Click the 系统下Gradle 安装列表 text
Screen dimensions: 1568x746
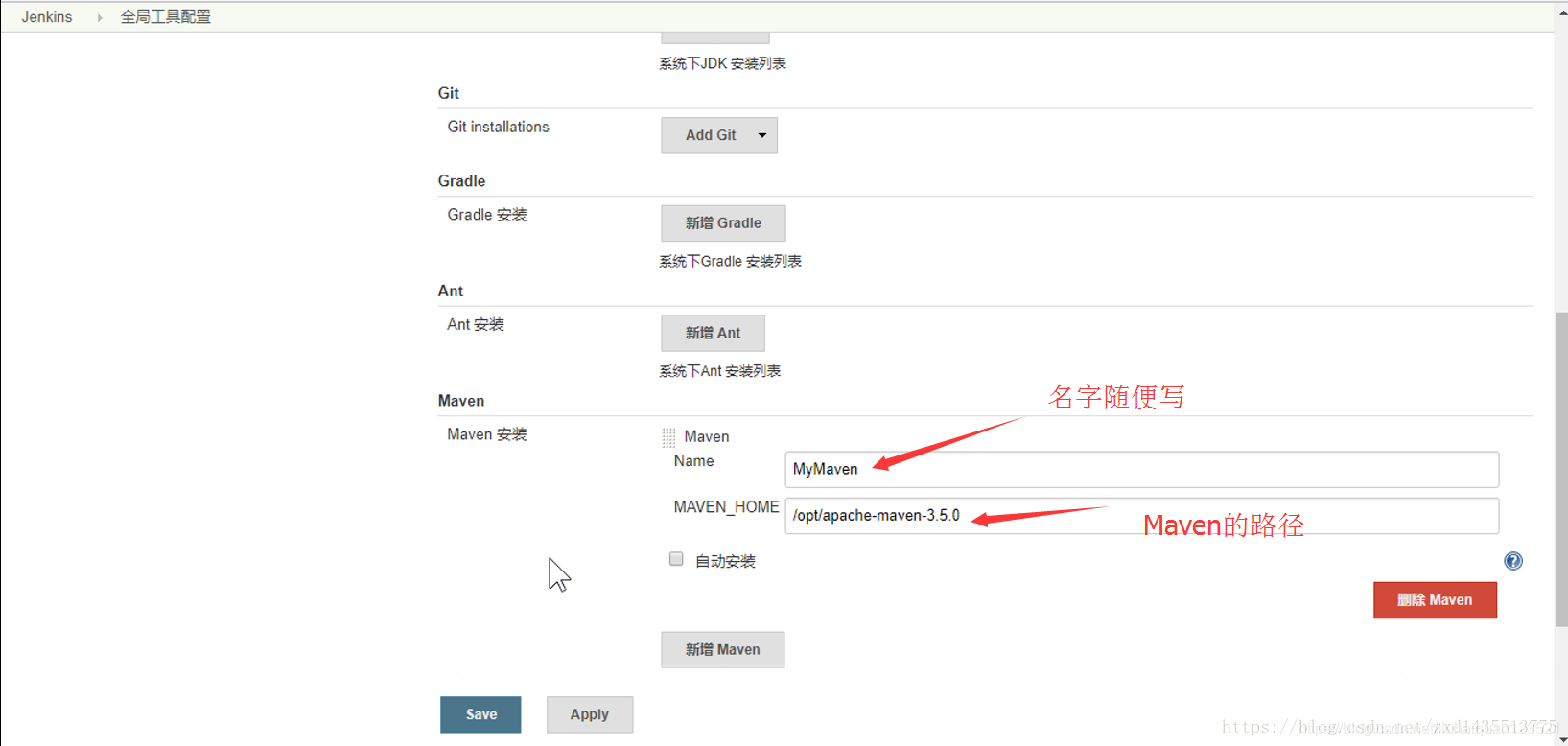click(x=730, y=261)
